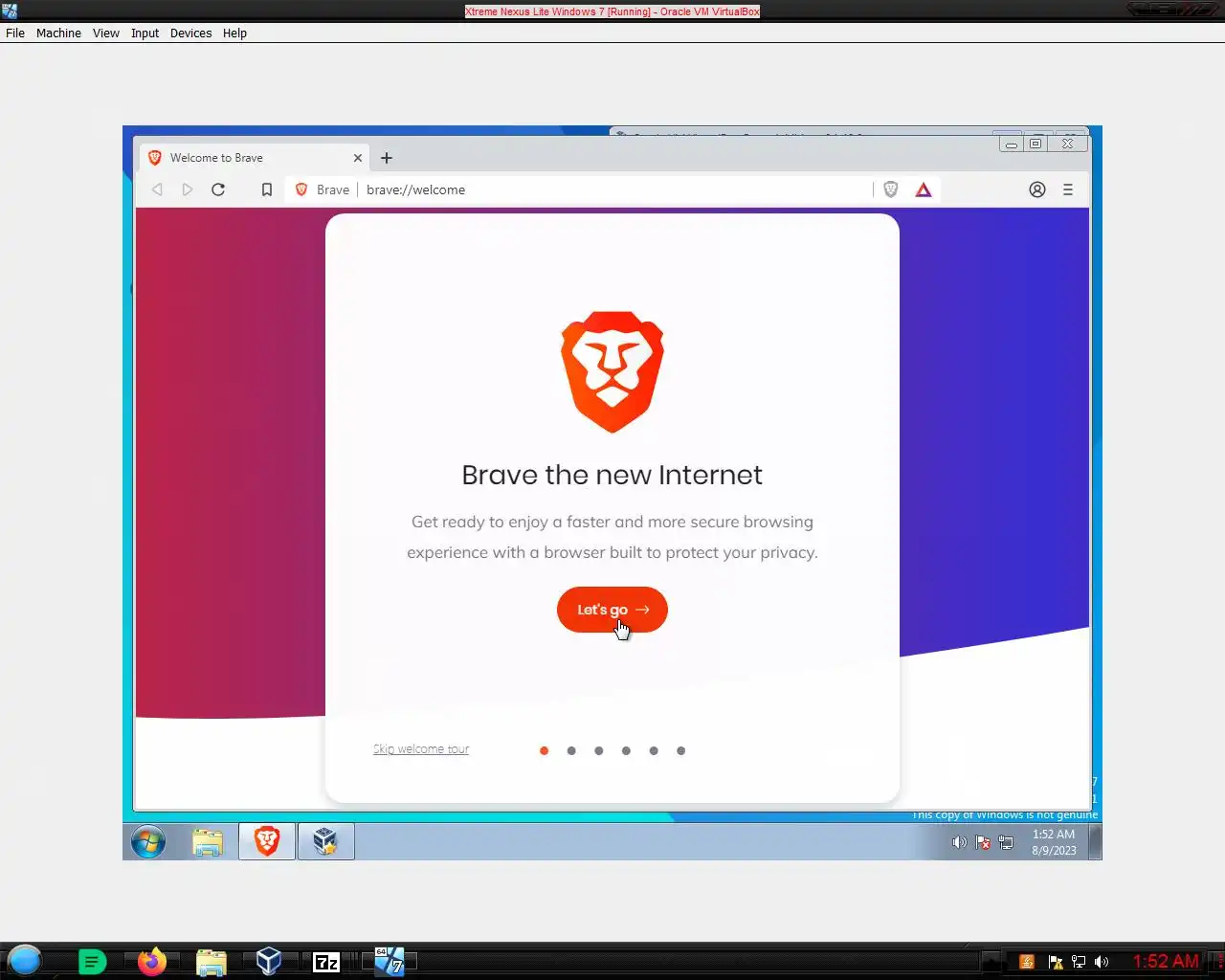The height and width of the screenshot is (980, 1225).
Task: Open the user profile icon
Action: pos(1037,189)
